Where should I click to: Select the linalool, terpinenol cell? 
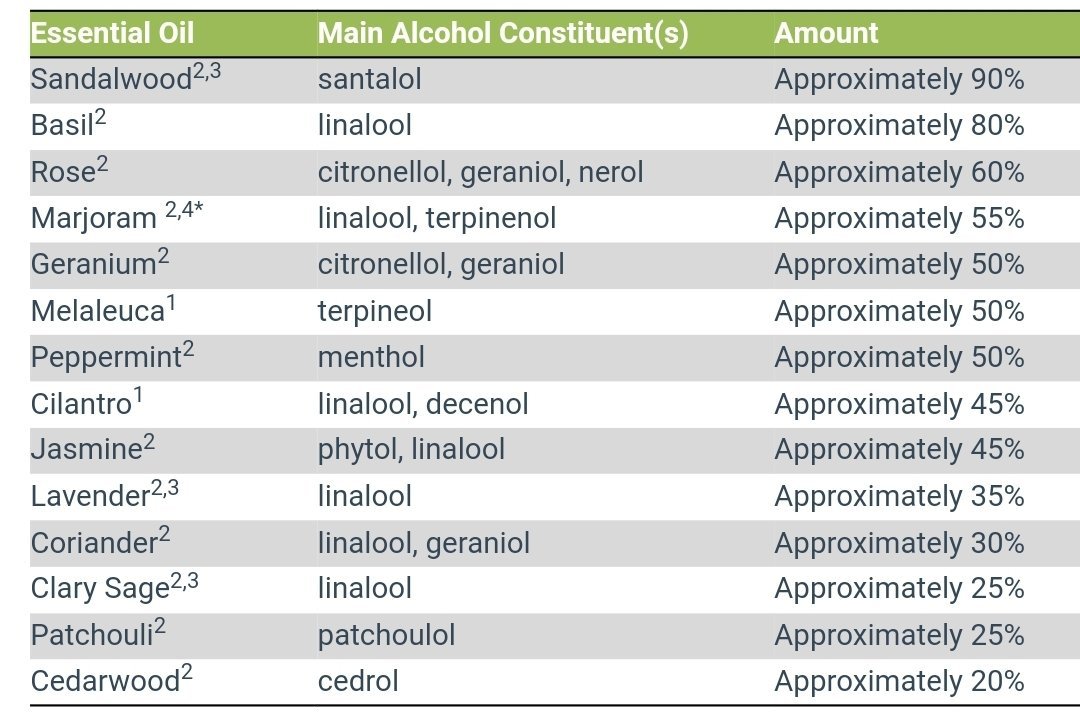tap(436, 218)
